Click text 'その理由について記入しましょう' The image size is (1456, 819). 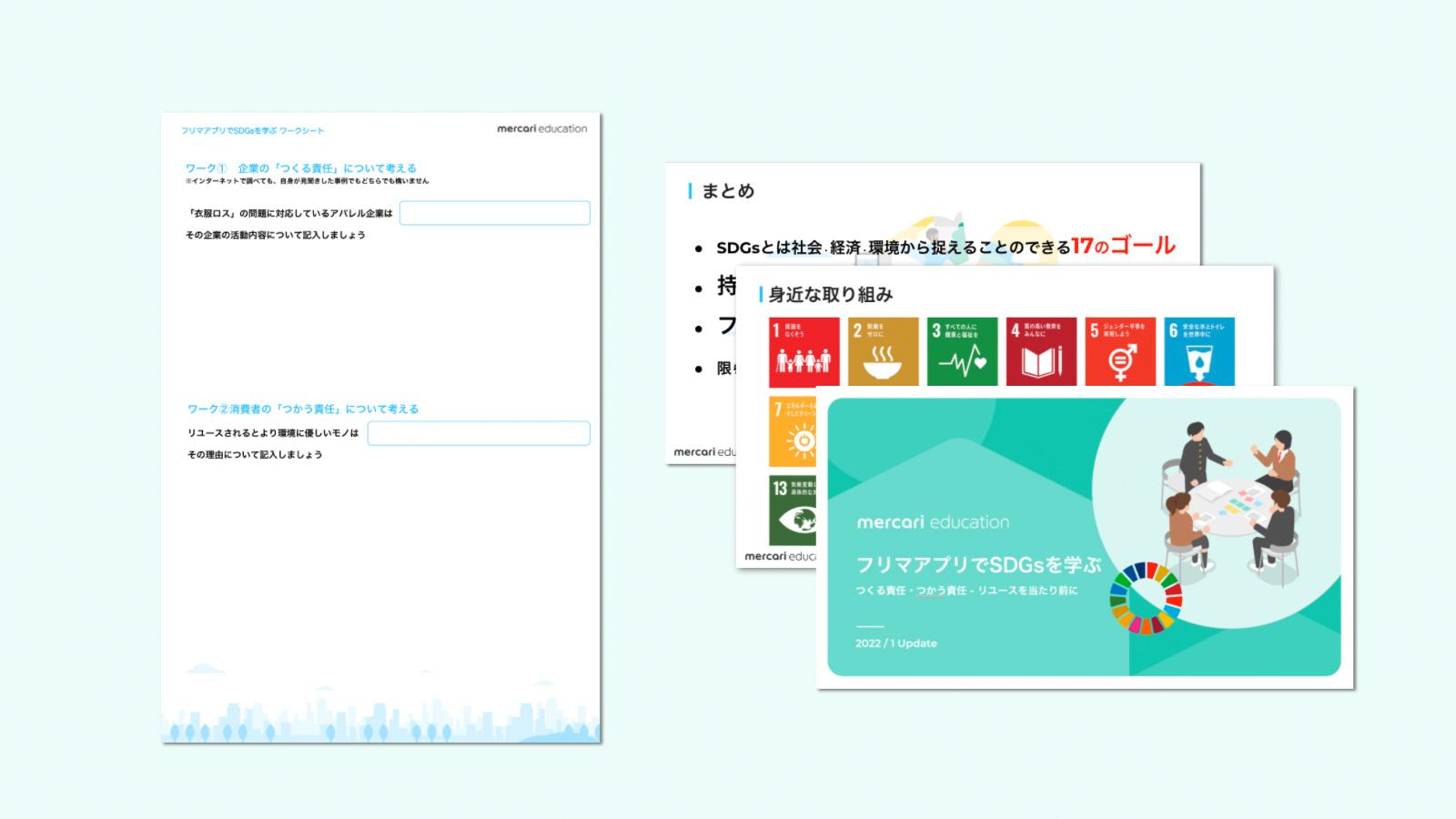[x=255, y=454]
